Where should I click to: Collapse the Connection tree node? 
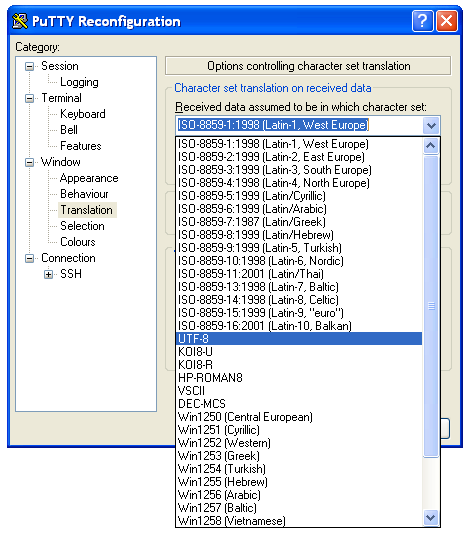coord(30,258)
